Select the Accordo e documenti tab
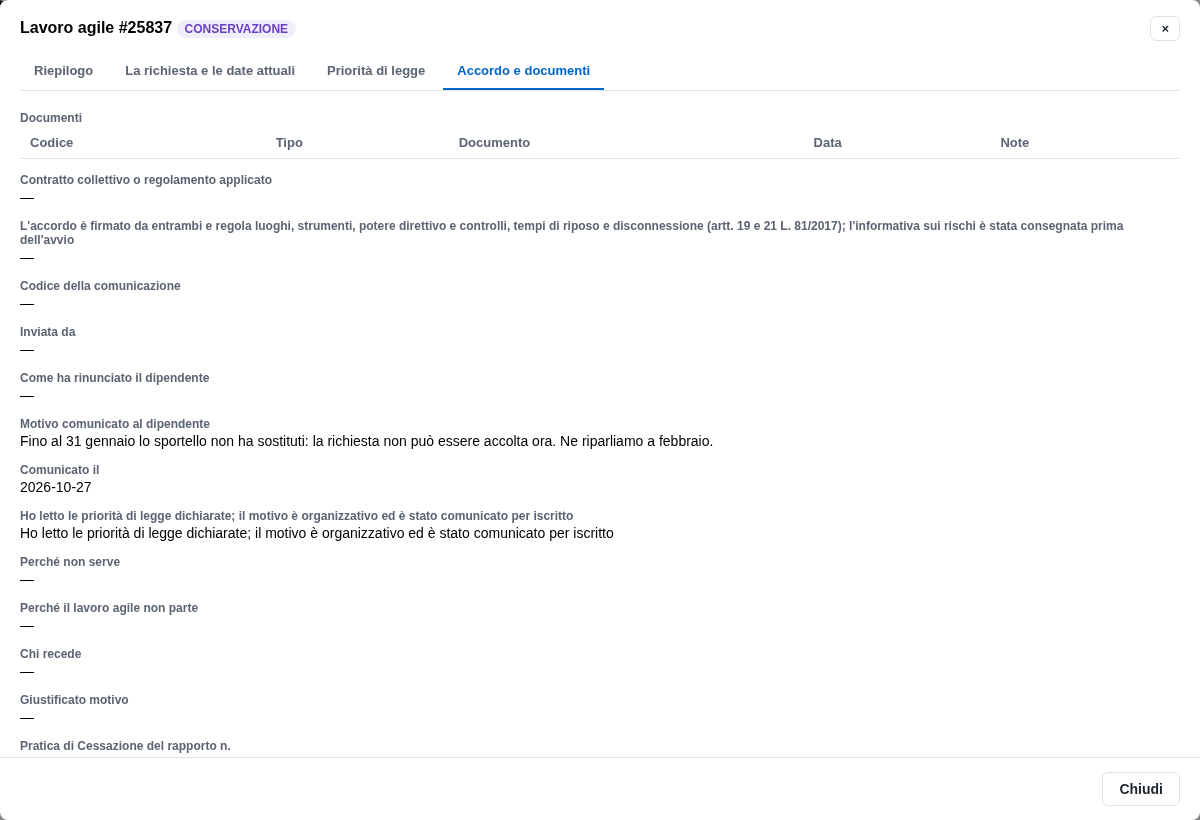 [523, 71]
